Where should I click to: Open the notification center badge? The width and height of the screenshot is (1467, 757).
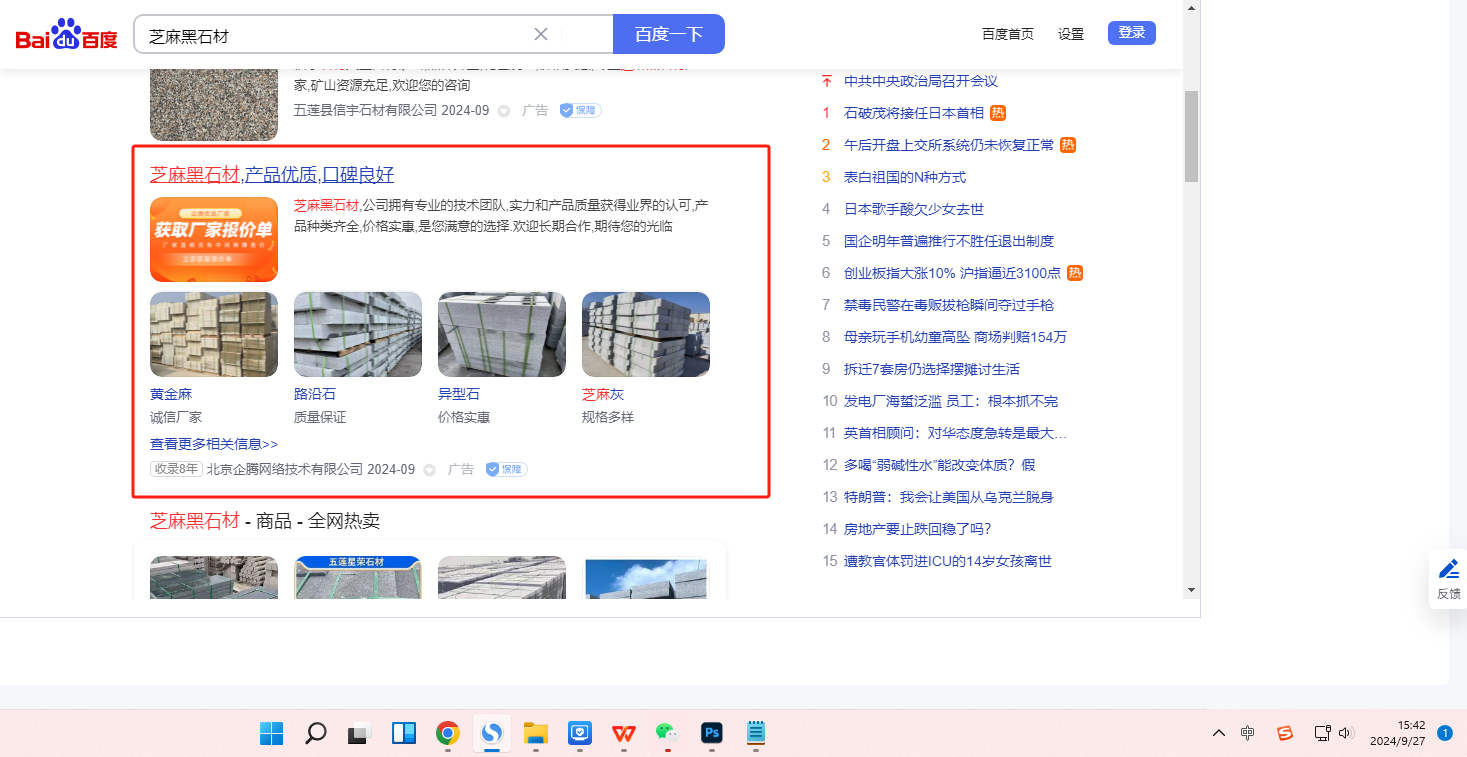point(1445,733)
